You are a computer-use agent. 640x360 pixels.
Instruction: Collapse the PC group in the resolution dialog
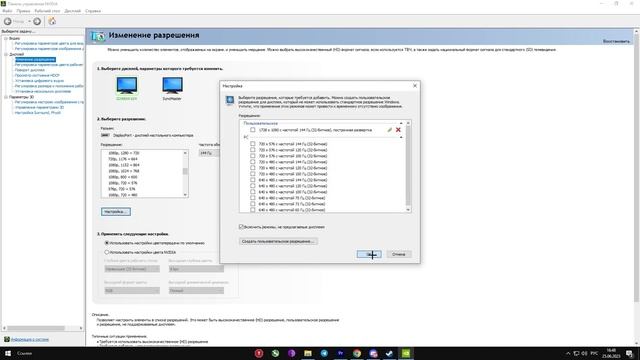(x=401, y=137)
